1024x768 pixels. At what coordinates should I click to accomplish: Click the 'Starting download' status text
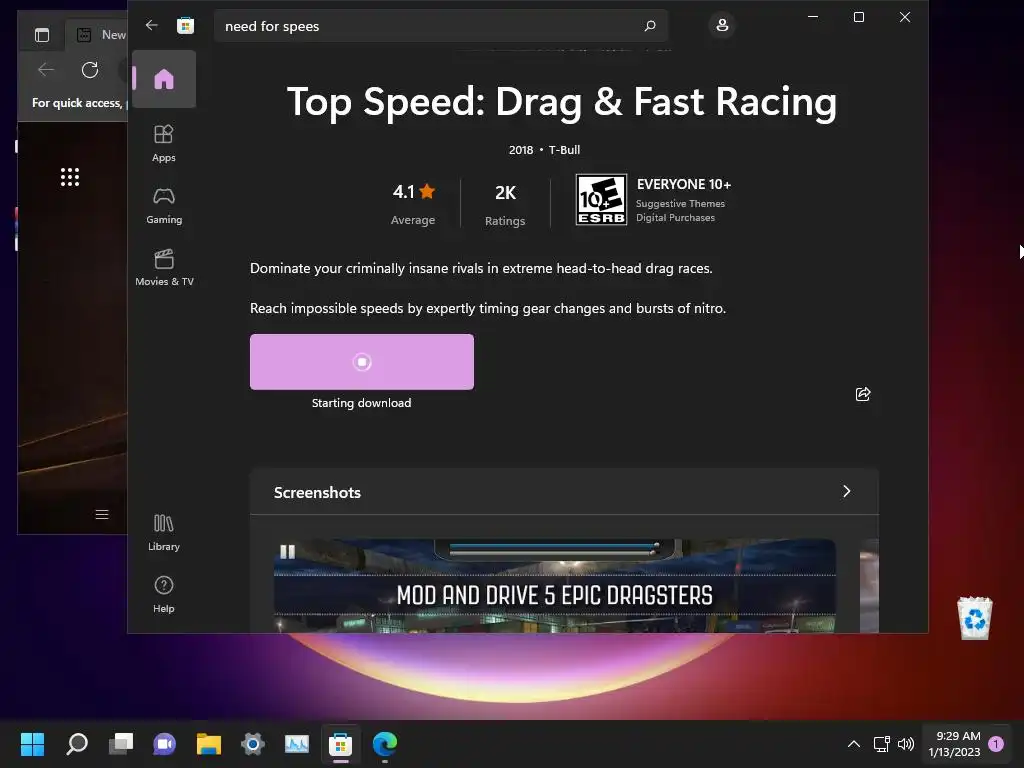(362, 403)
